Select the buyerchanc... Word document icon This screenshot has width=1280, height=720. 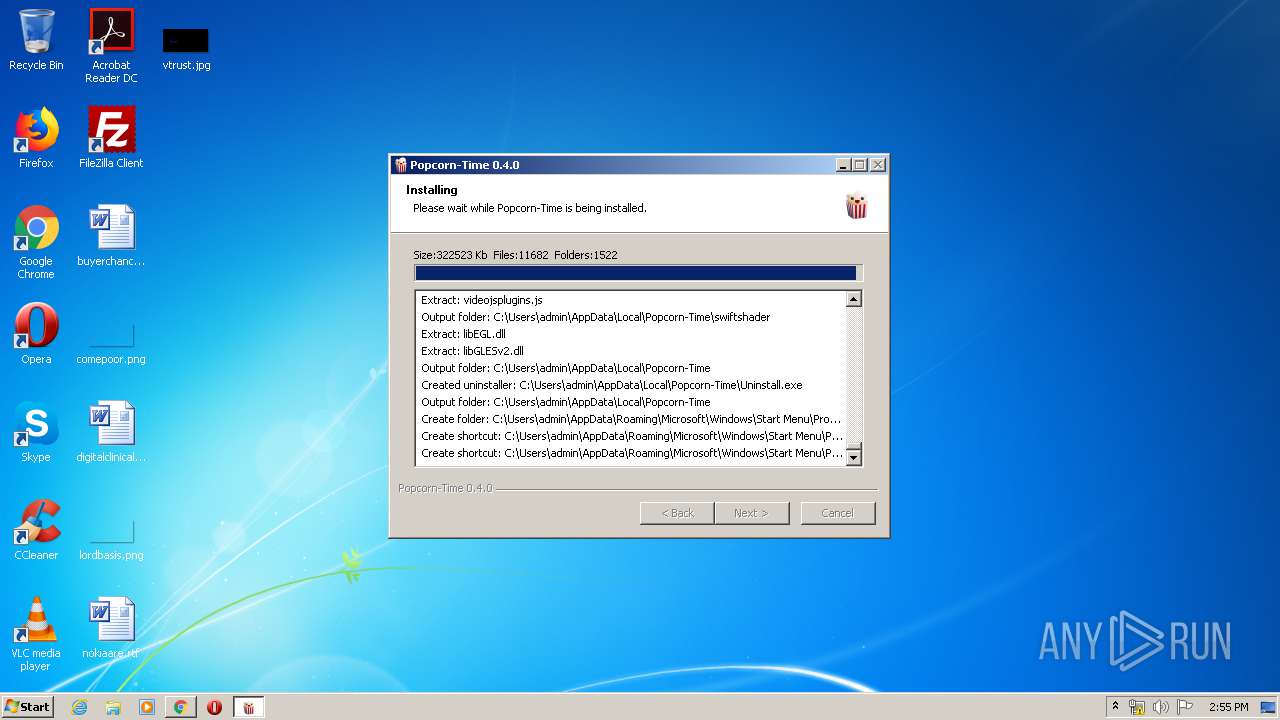(x=111, y=236)
